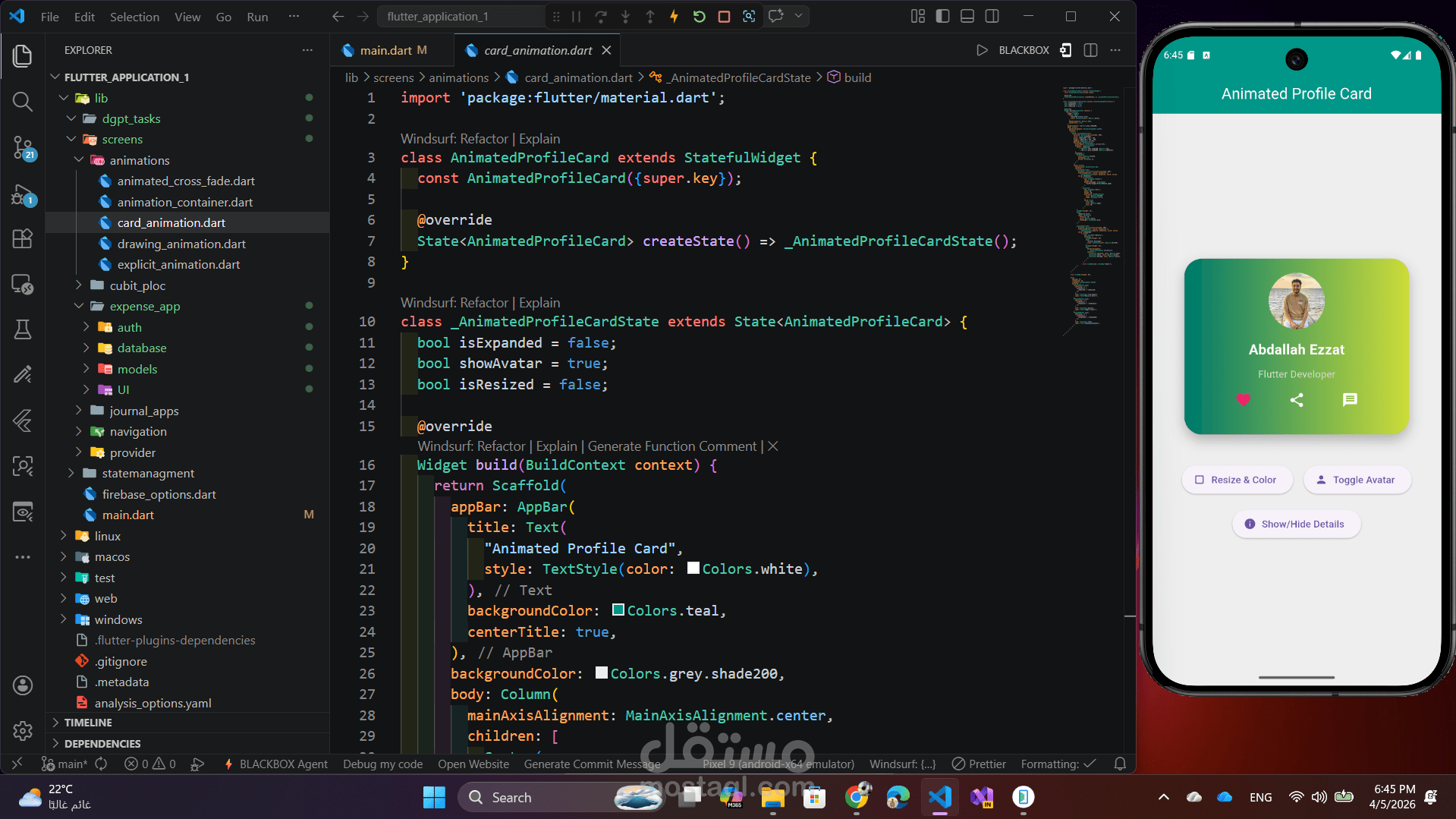Open Google Chrome from the taskbar
This screenshot has height=819, width=1456.
[857, 797]
